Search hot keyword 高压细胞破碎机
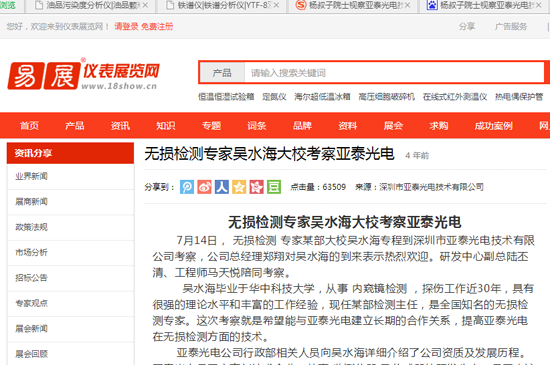The image size is (550, 365). 386,97
